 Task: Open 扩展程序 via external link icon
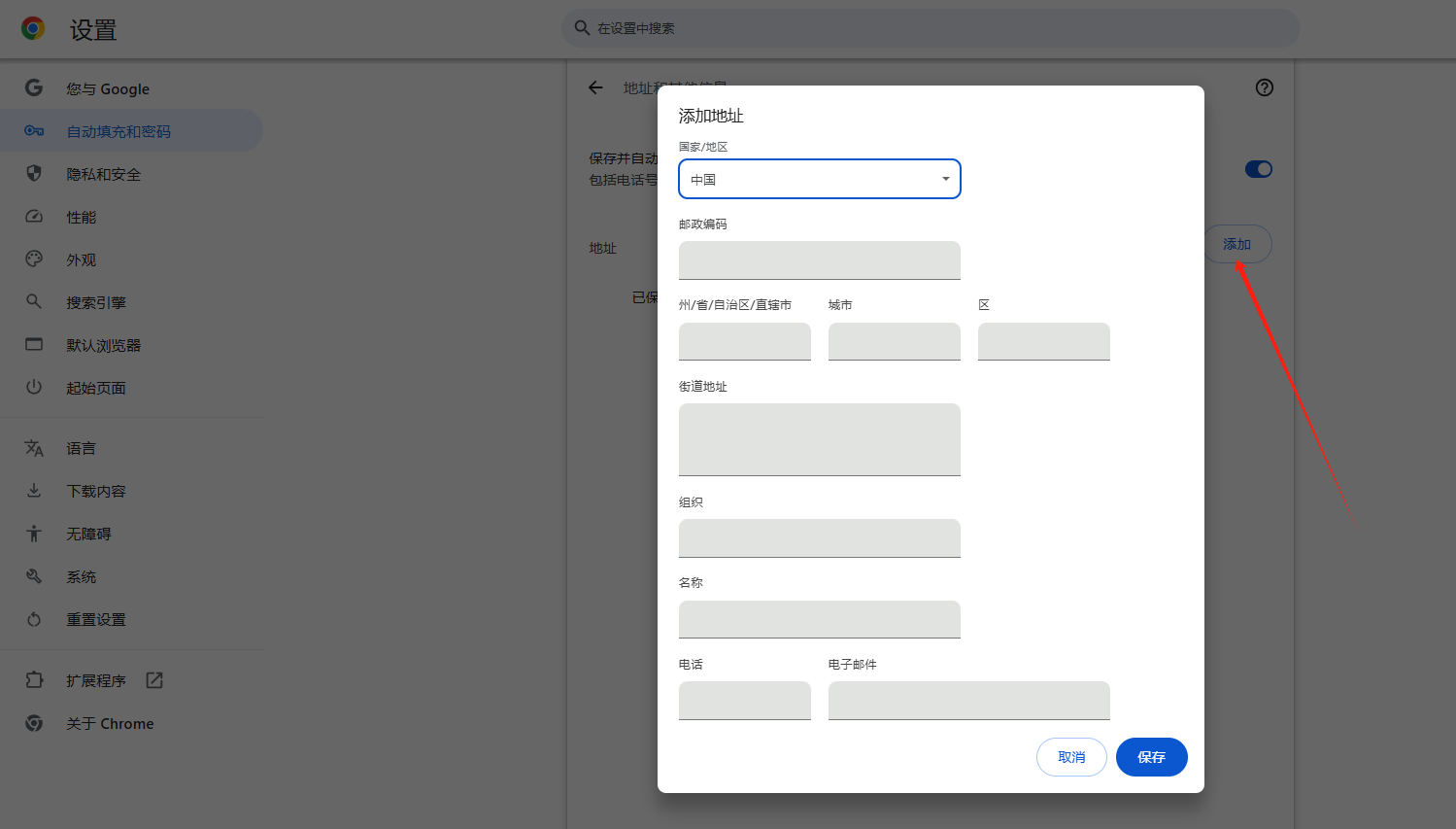click(x=154, y=680)
